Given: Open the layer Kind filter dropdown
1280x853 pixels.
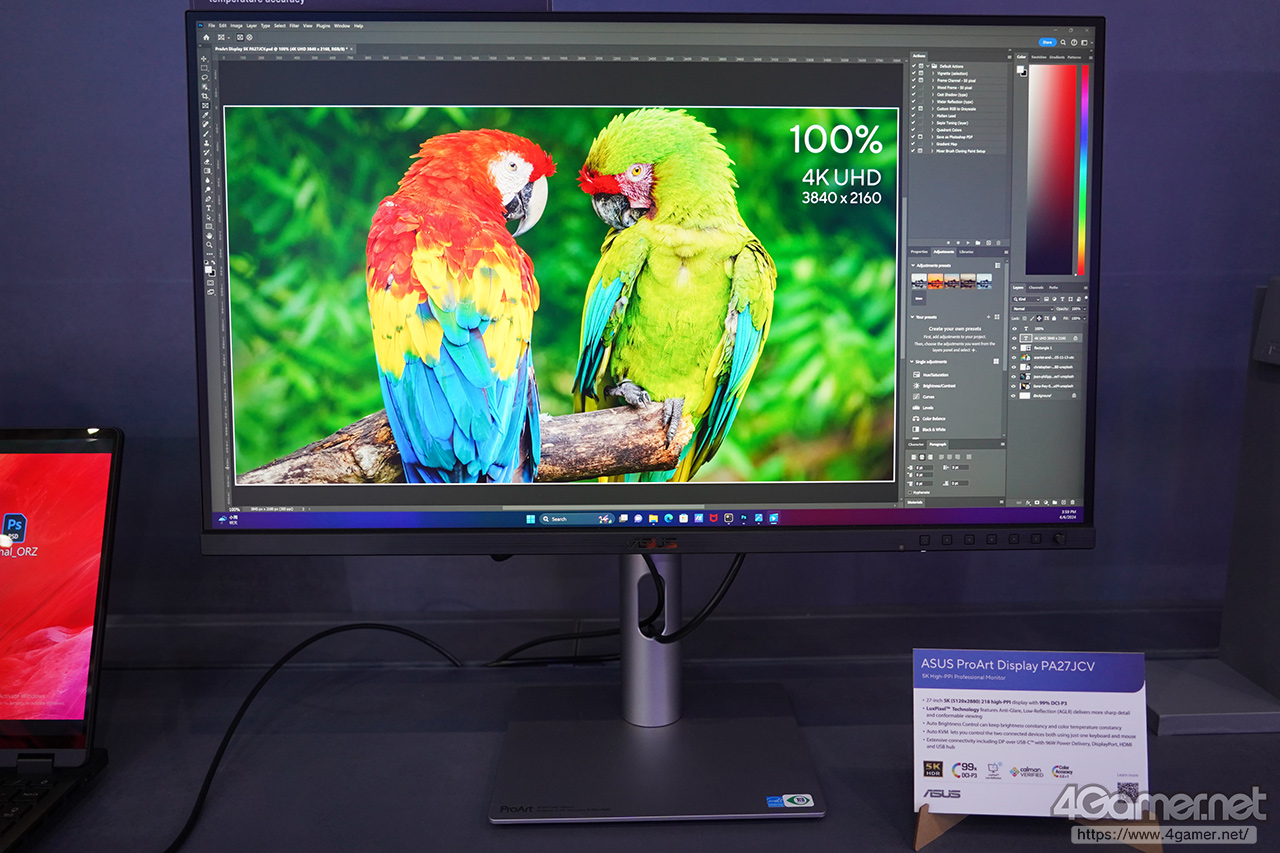Looking at the screenshot, I should (1027, 299).
